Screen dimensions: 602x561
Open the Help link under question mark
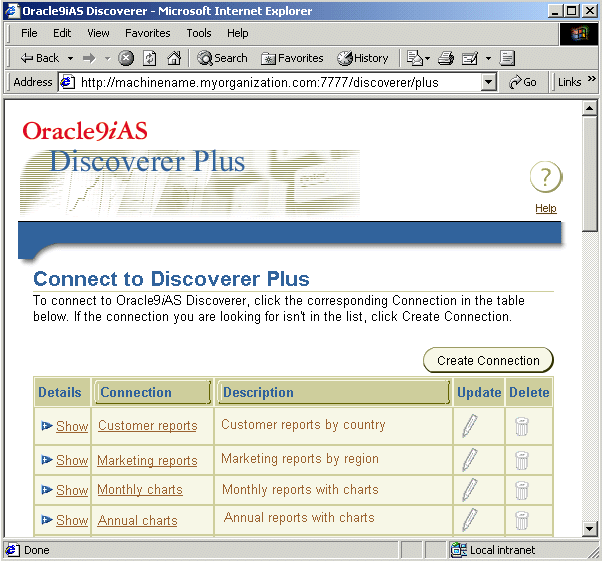pyautogui.click(x=546, y=208)
